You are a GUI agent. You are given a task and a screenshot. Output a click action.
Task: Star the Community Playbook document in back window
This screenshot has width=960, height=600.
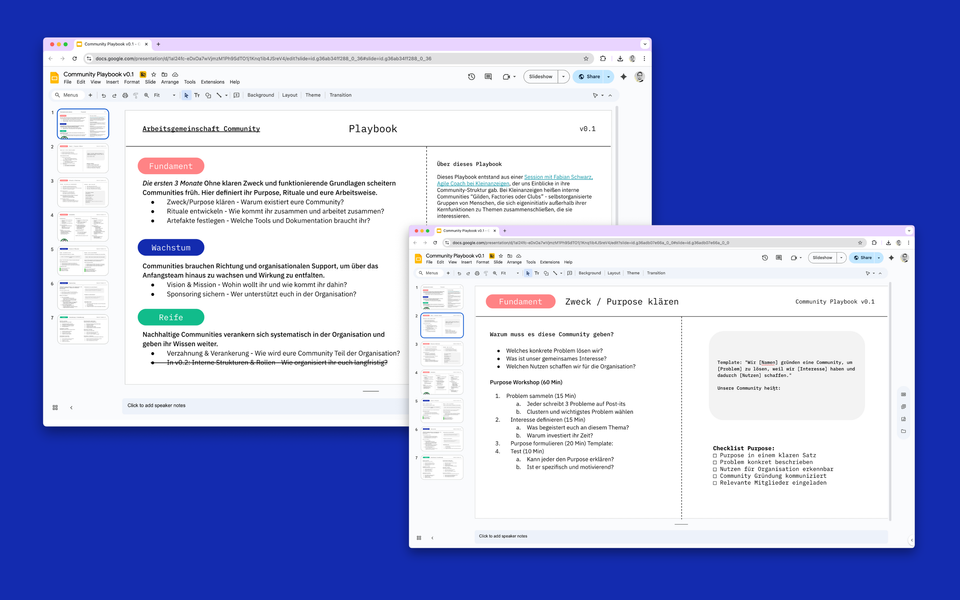point(154,74)
